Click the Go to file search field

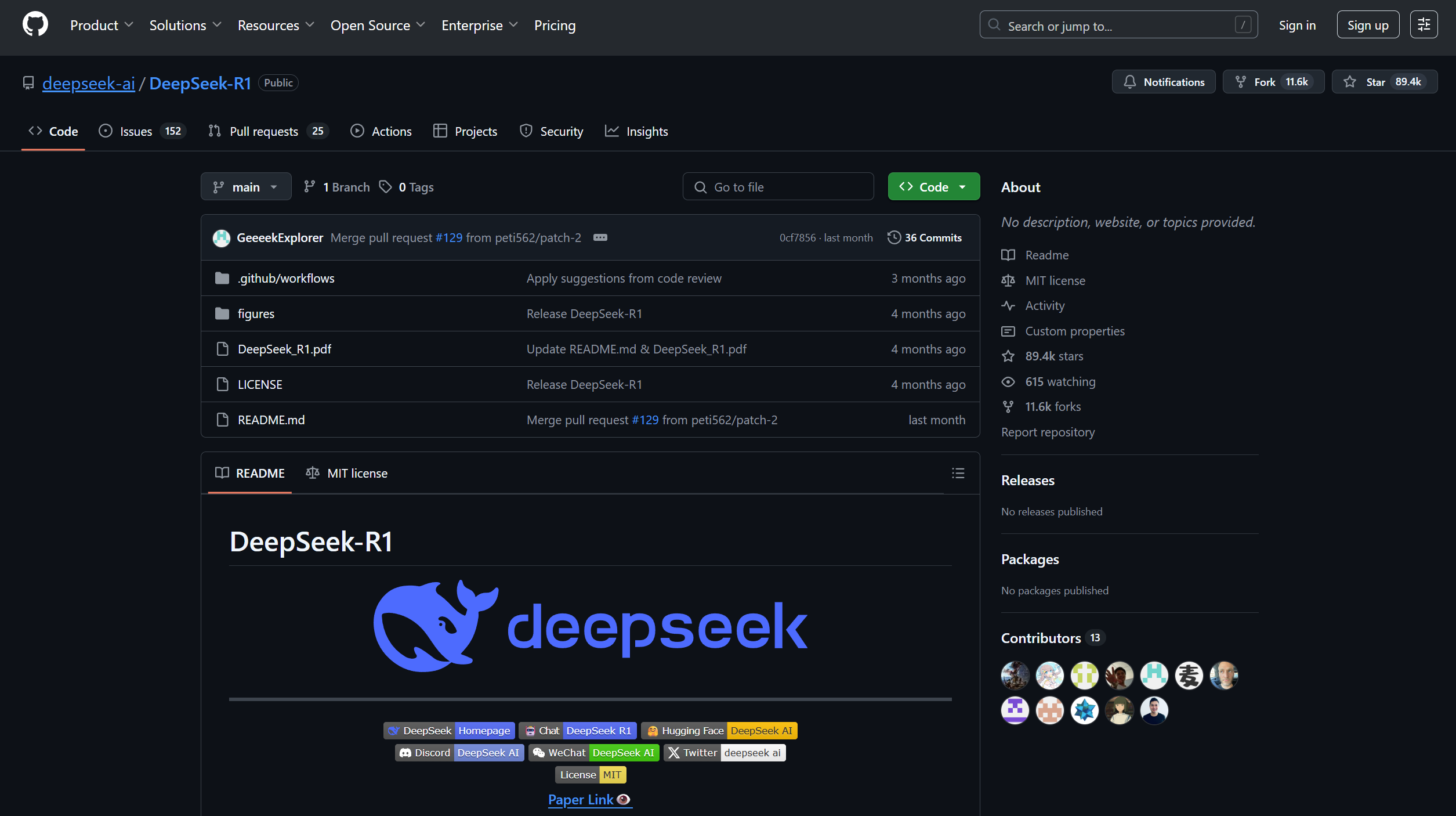coord(778,187)
